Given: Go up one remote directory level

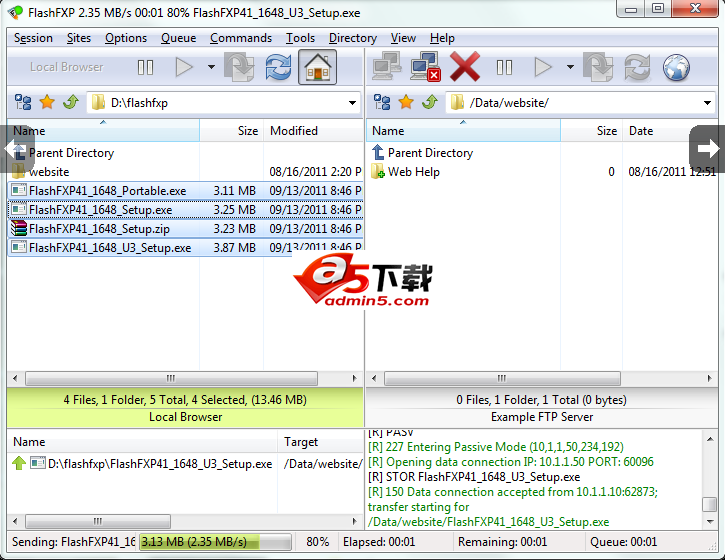Looking at the screenshot, I should [x=430, y=102].
